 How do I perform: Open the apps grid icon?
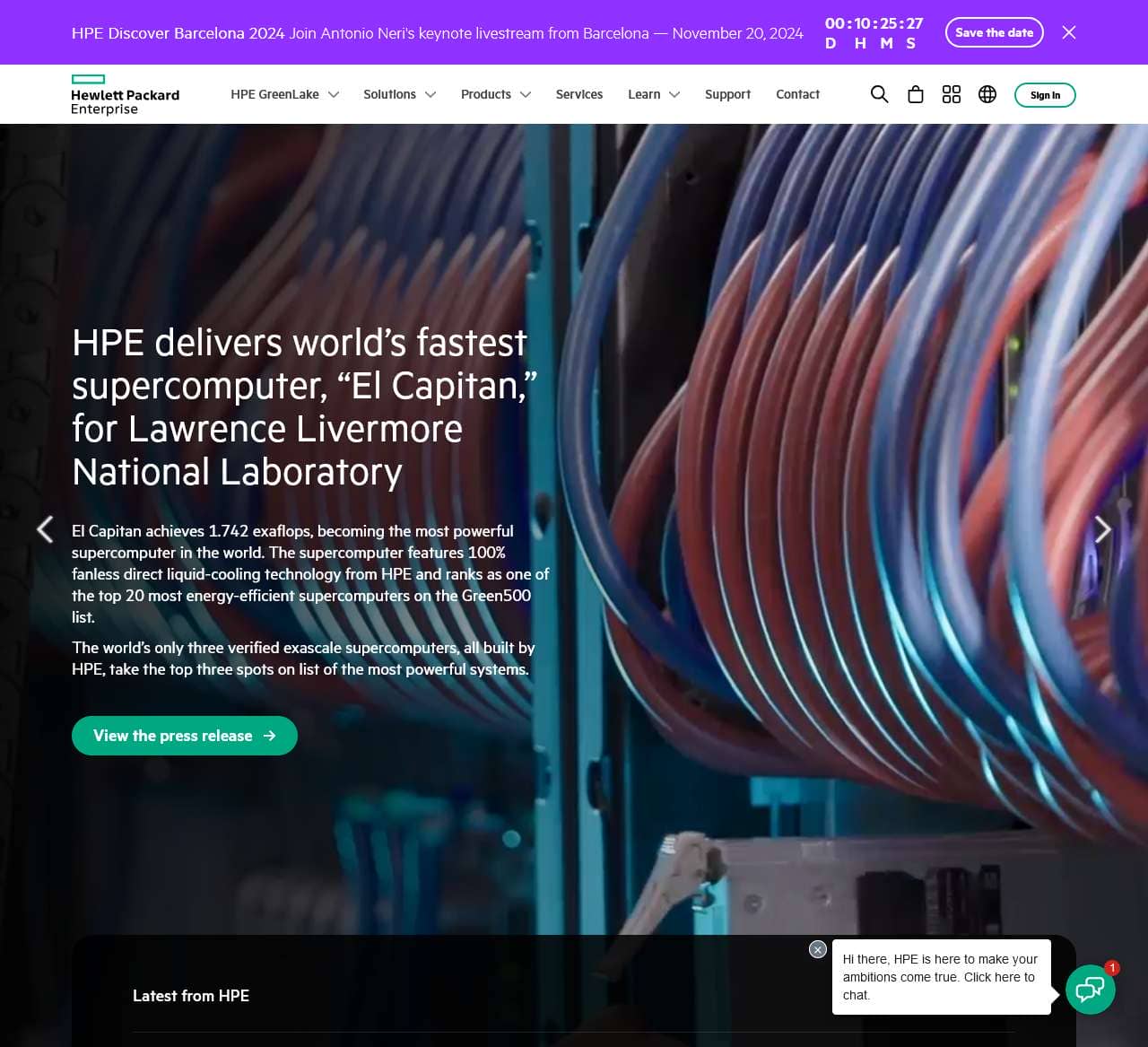[x=951, y=94]
